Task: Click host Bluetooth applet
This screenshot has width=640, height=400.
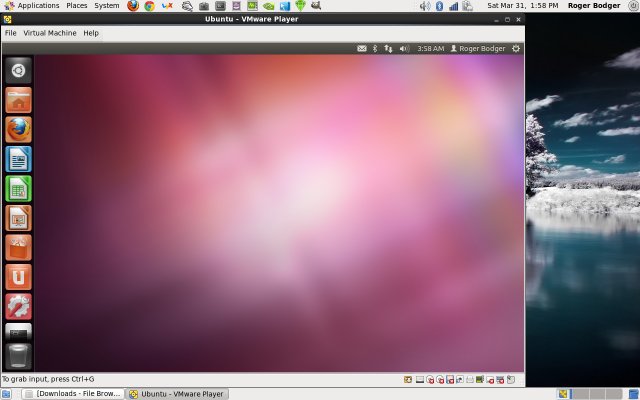Action: 439,6
